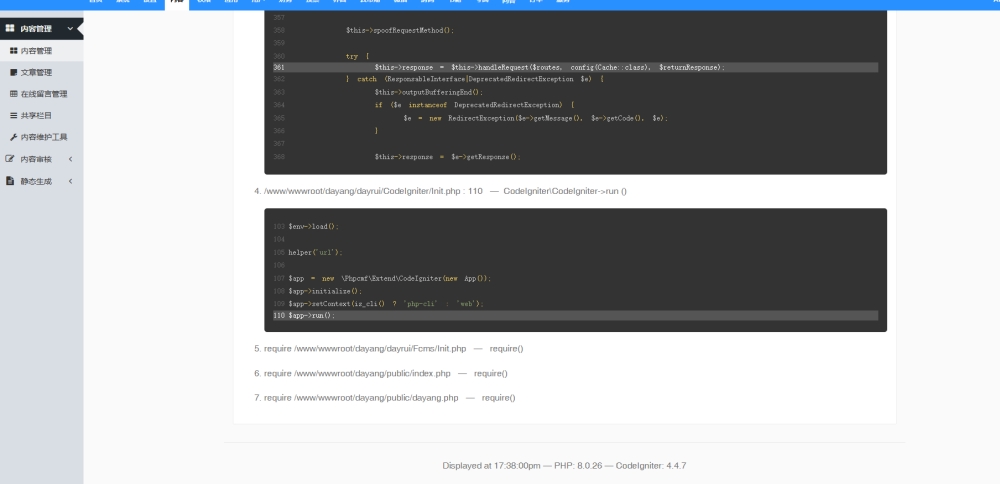This screenshot has height=484, width=1000.
Task: Click the bars icon next to 共享栏目
Action: click(13, 116)
